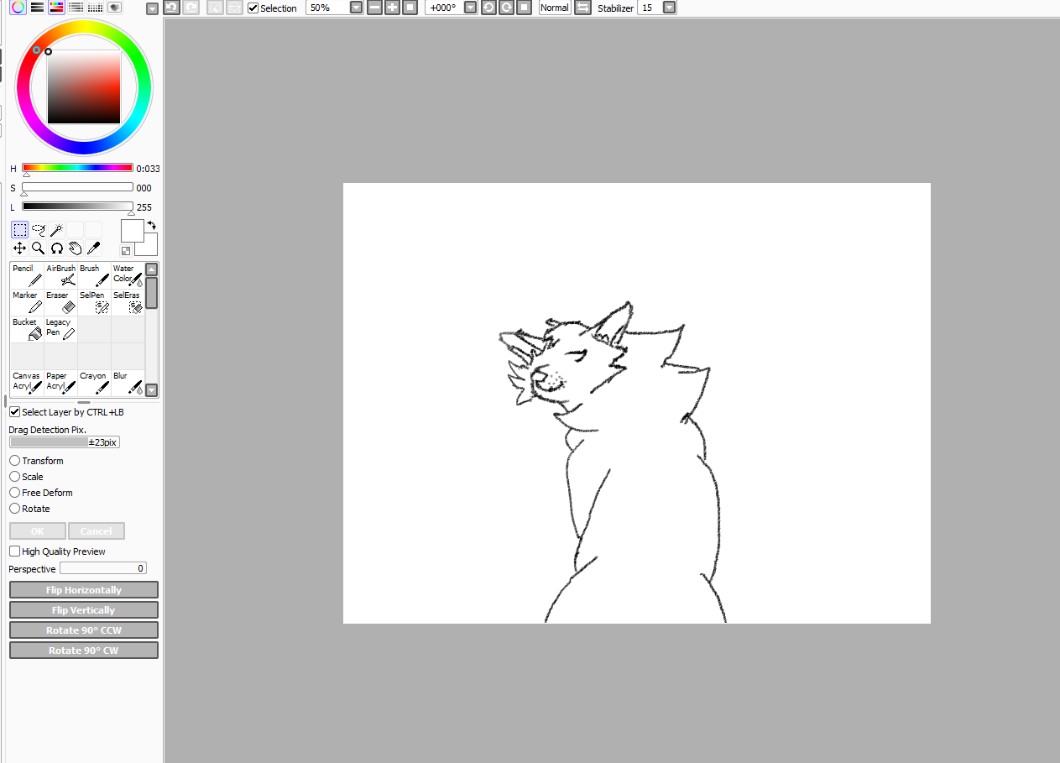The height and width of the screenshot is (763, 1060).
Task: Choose the Scale radio option
Action: pos(15,477)
